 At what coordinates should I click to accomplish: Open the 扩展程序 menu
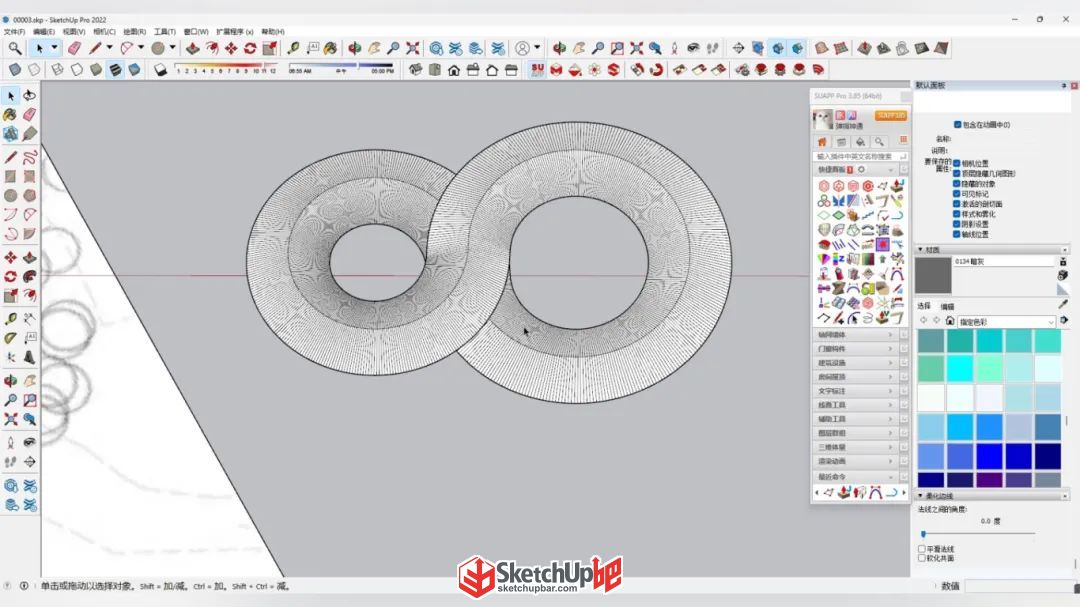pyautogui.click(x=235, y=32)
